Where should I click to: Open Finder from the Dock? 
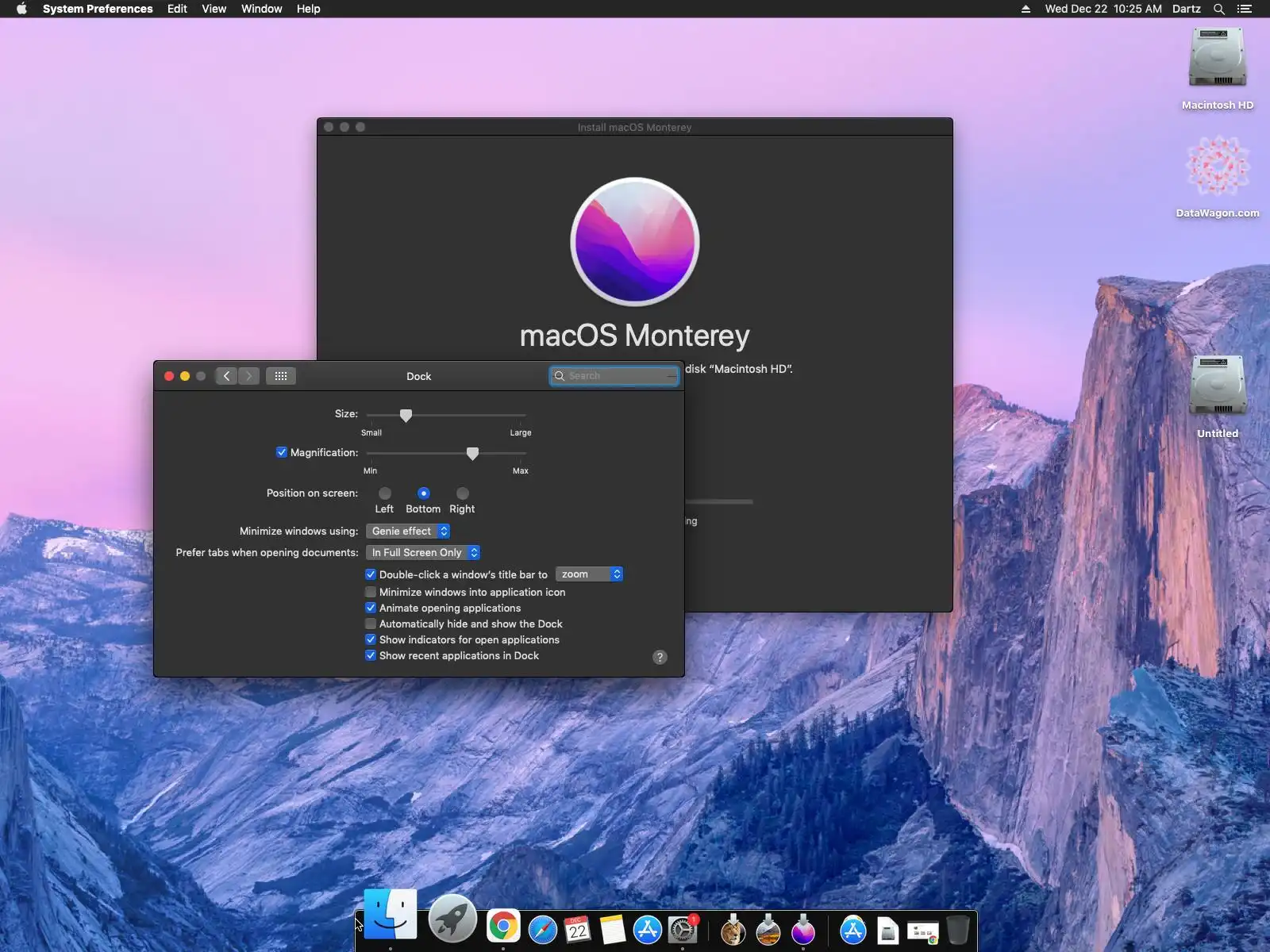390,914
